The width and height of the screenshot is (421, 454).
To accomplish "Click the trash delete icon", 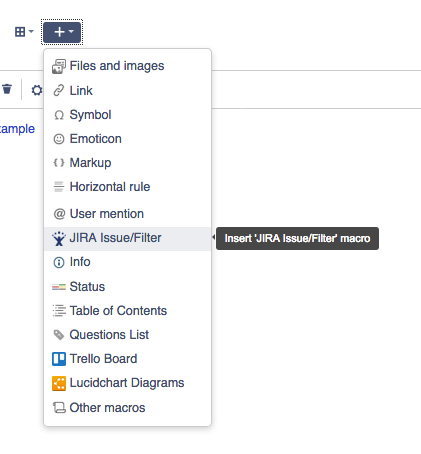I will (7, 89).
